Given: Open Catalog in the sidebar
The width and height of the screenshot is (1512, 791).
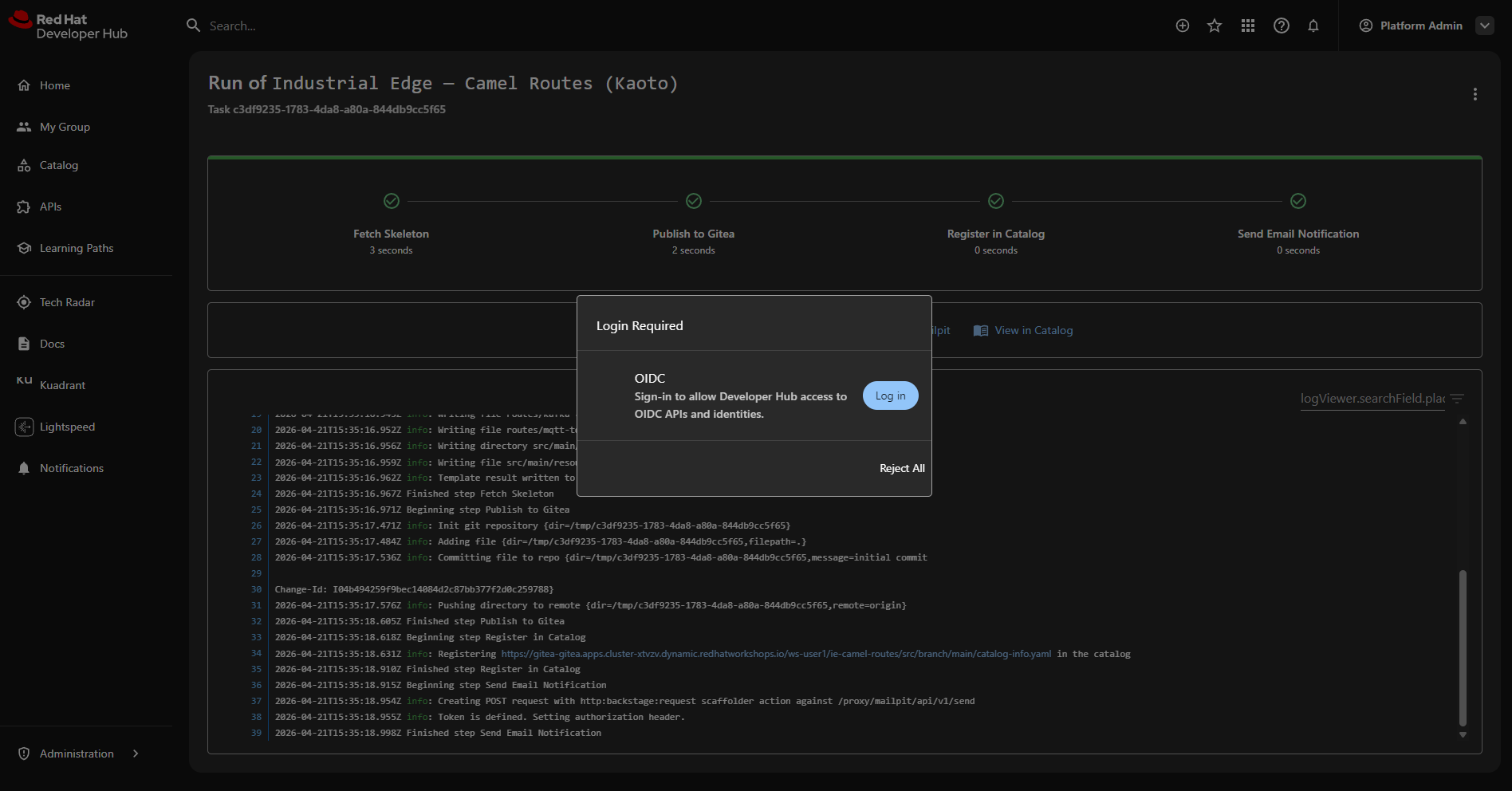Looking at the screenshot, I should pyautogui.click(x=59, y=165).
